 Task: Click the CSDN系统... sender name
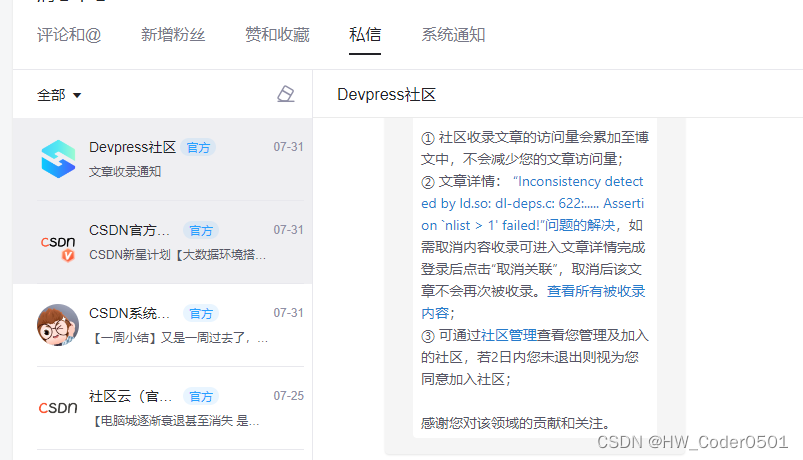(x=129, y=313)
